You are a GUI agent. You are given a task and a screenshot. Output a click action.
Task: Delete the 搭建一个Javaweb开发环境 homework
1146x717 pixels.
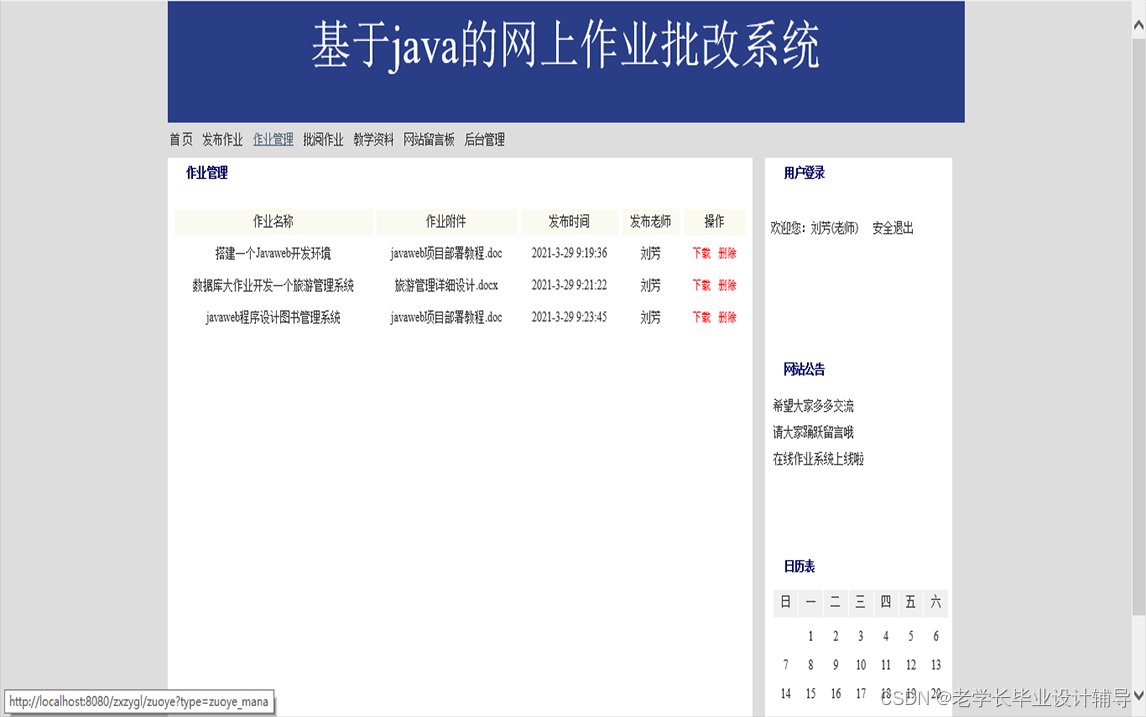725,253
